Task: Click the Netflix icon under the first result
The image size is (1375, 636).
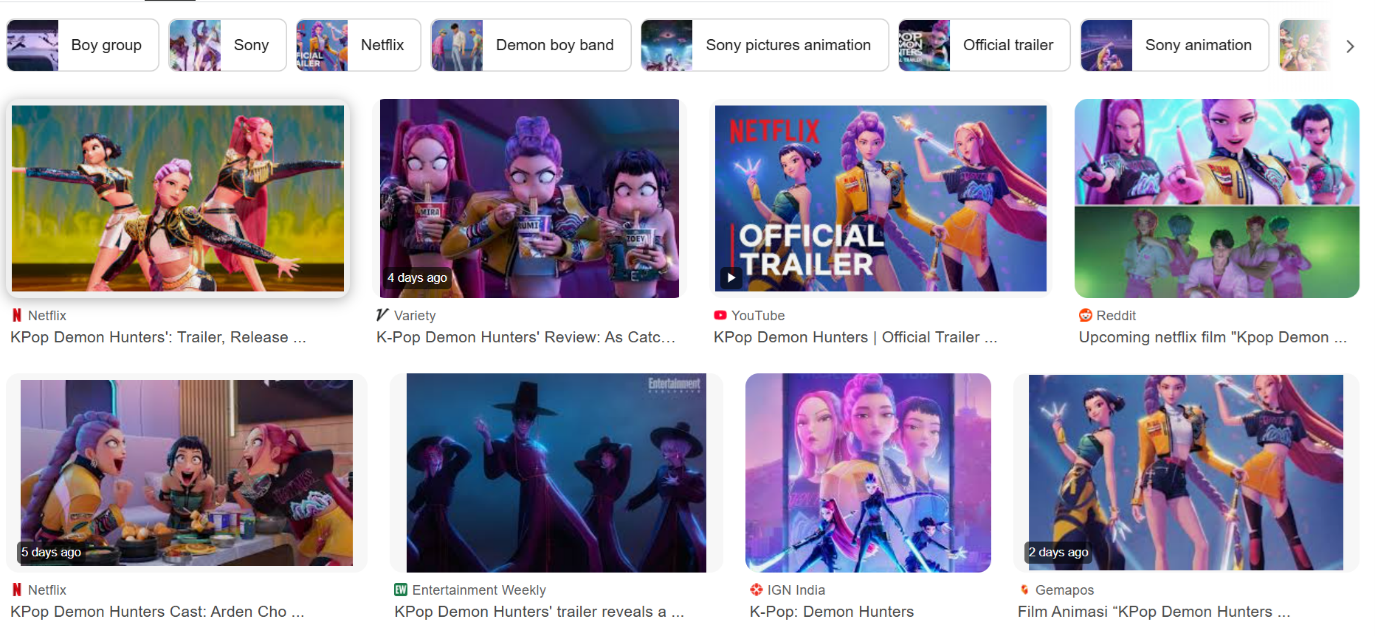Action: tap(14, 315)
